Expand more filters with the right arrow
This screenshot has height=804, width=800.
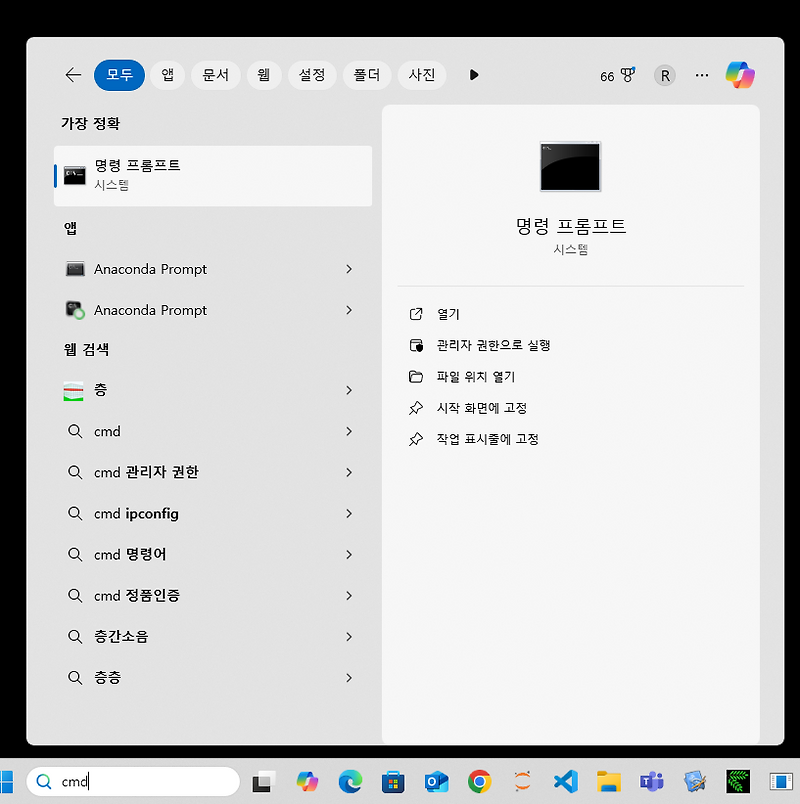[x=473, y=75]
